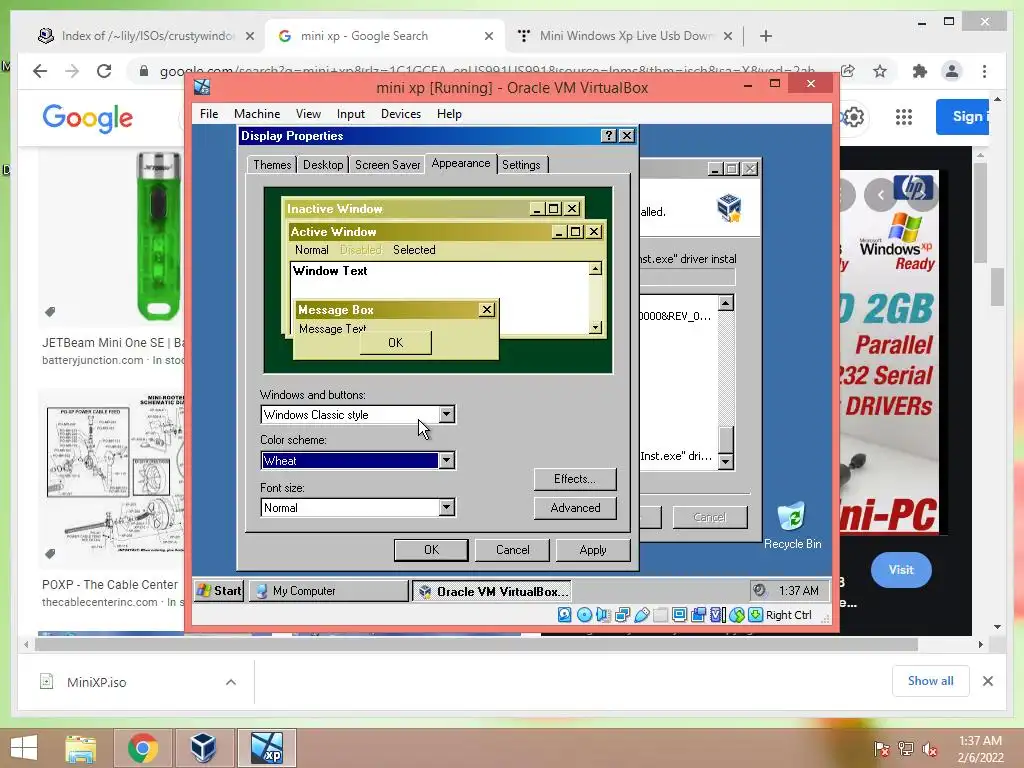The image size is (1024, 768).
Task: Click the XP Start button
Action: click(x=219, y=590)
